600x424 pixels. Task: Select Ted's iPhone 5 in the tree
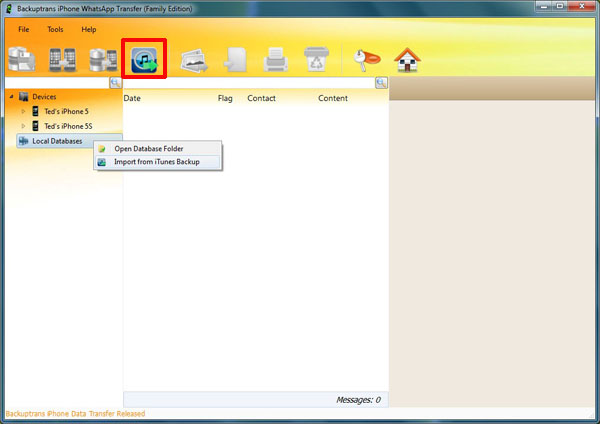click(66, 111)
